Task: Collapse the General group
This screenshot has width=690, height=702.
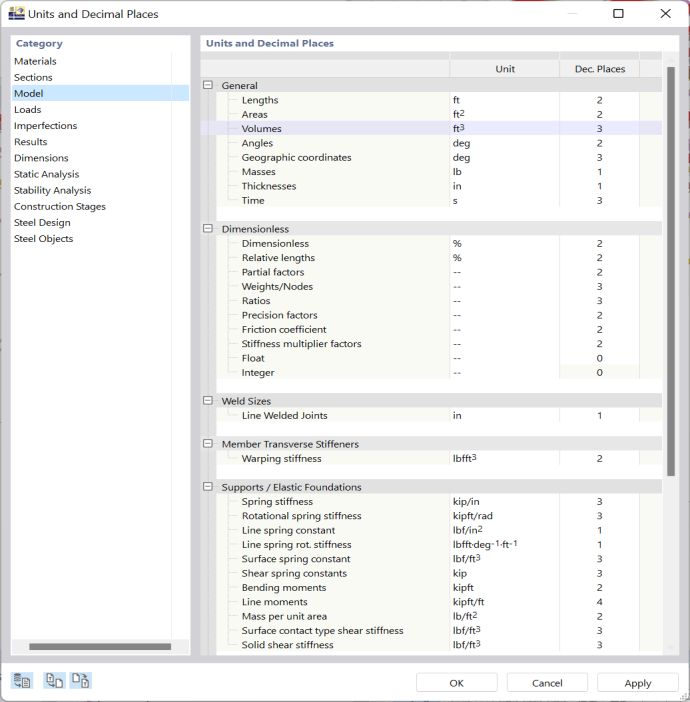Action: click(x=208, y=85)
